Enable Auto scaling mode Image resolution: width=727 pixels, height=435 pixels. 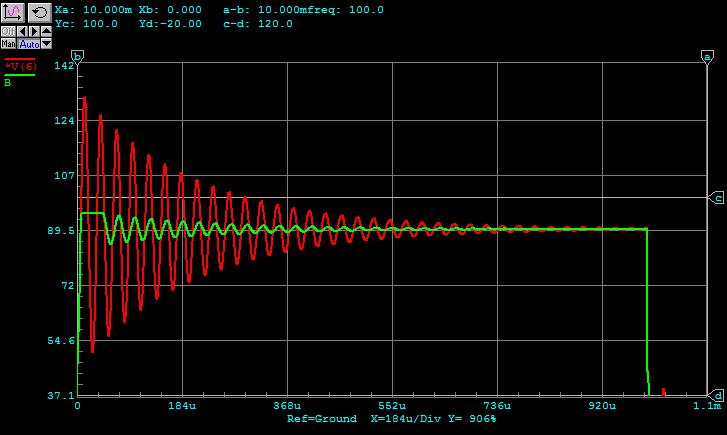[x=29, y=44]
